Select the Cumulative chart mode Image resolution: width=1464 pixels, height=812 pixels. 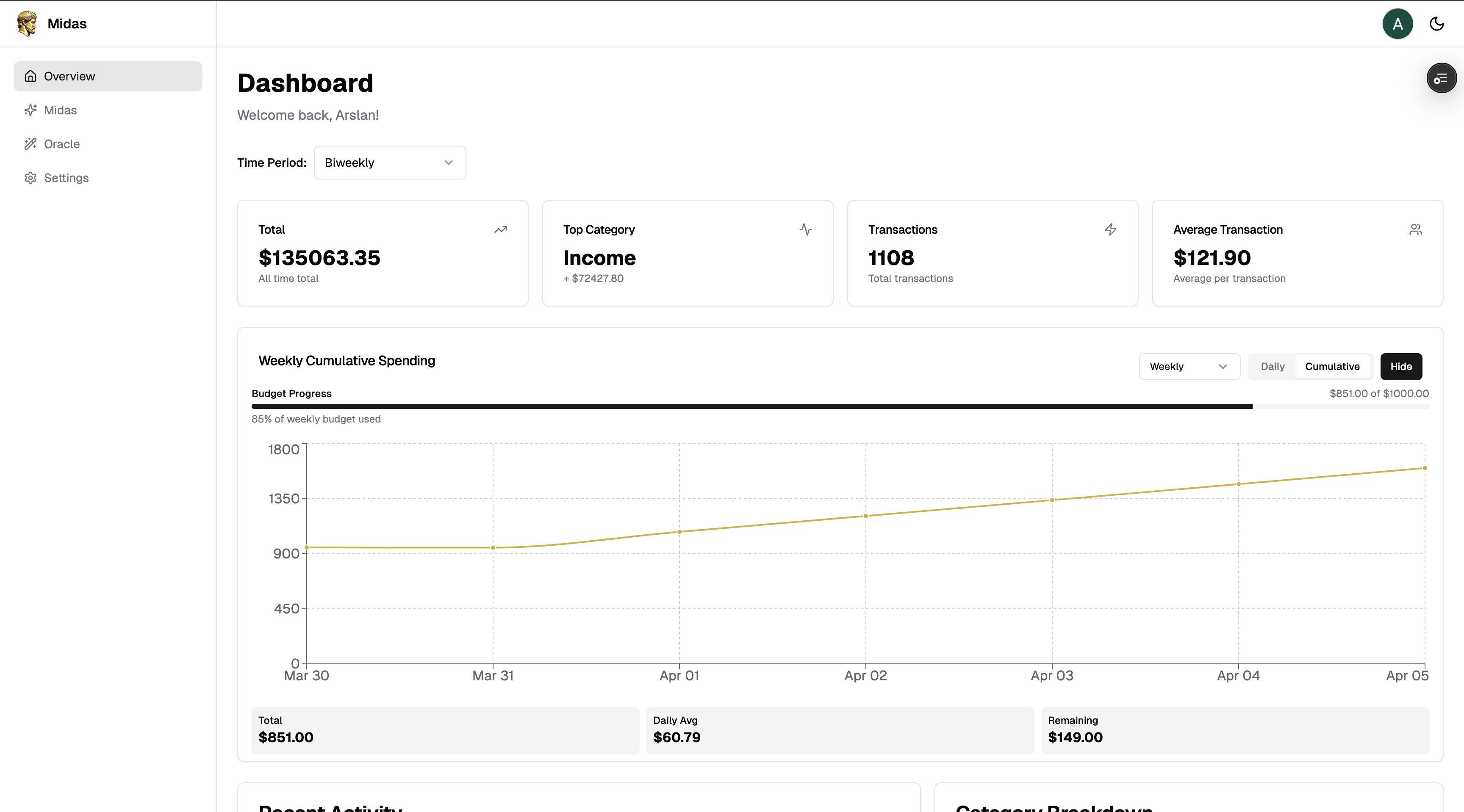pos(1331,366)
